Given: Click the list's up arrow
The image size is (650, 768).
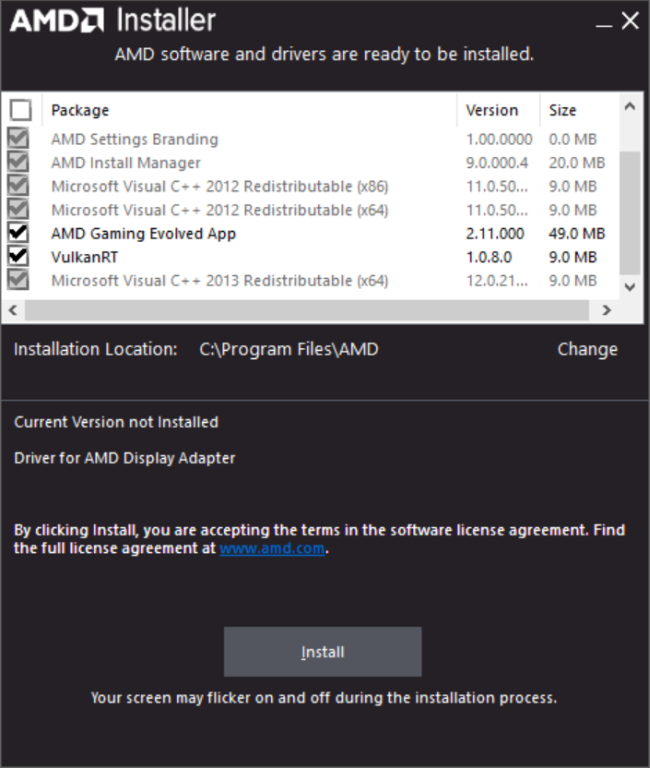Looking at the screenshot, I should 630,106.
